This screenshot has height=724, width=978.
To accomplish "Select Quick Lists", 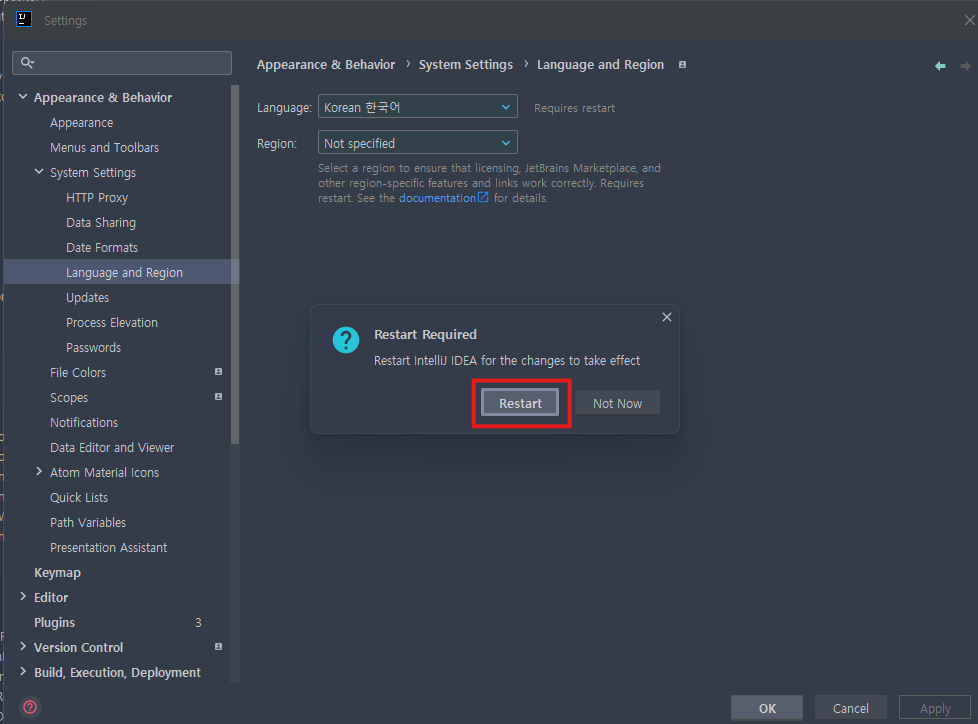I will (x=79, y=497).
